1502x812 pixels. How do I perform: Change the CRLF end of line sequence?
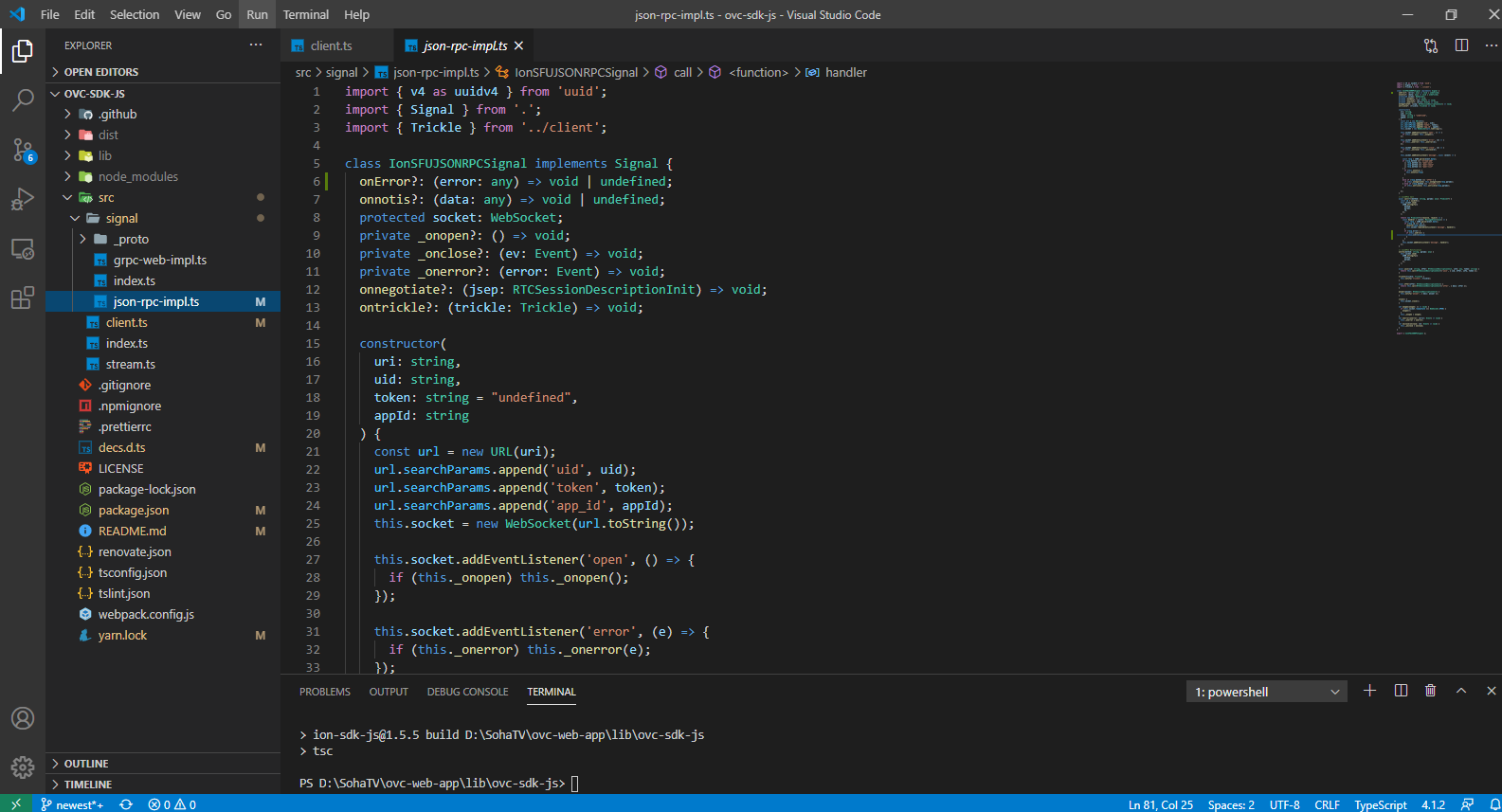pos(1327,804)
